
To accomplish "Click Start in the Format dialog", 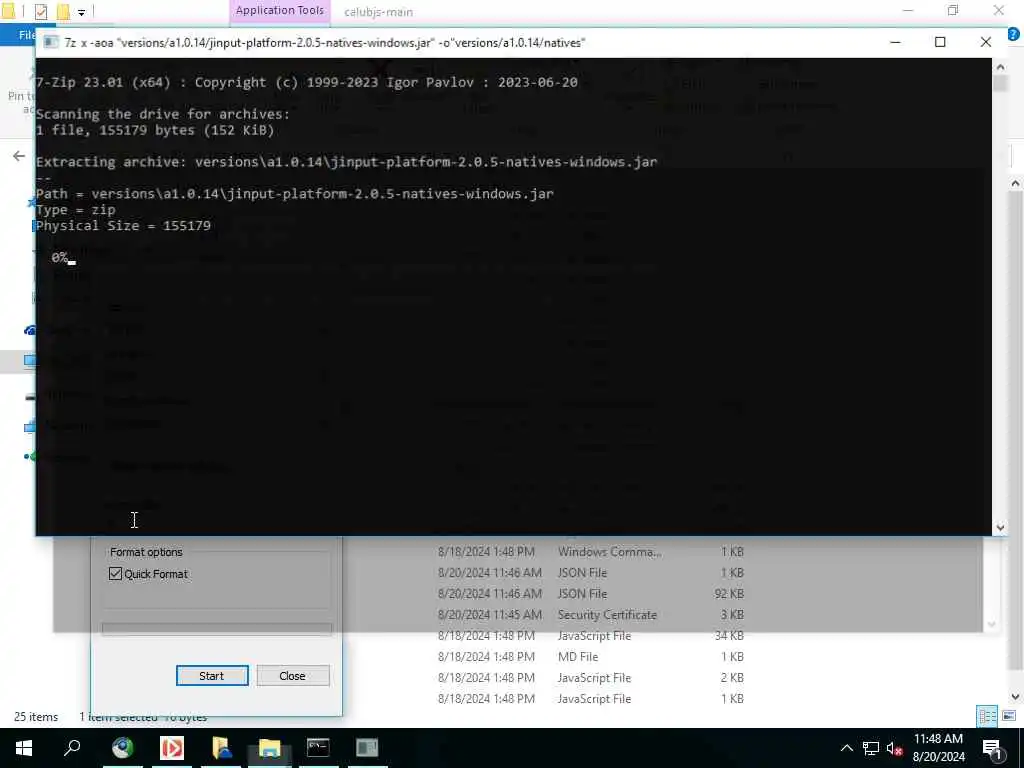I will coord(212,676).
